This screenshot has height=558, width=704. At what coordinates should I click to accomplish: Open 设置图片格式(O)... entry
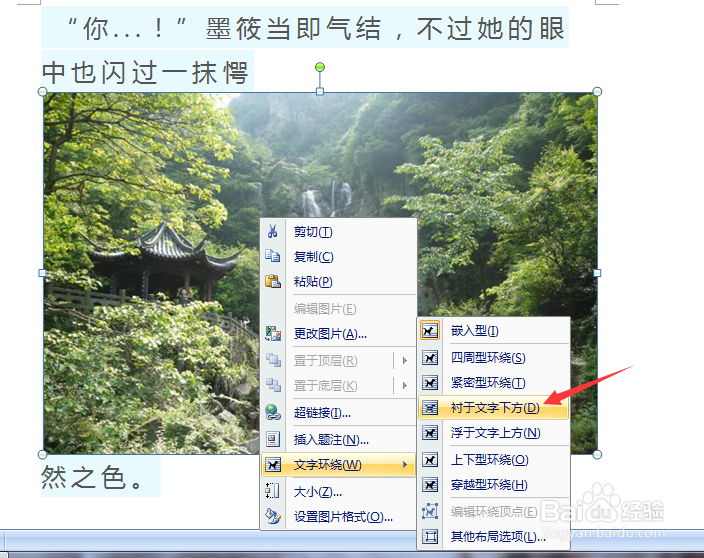[339, 517]
